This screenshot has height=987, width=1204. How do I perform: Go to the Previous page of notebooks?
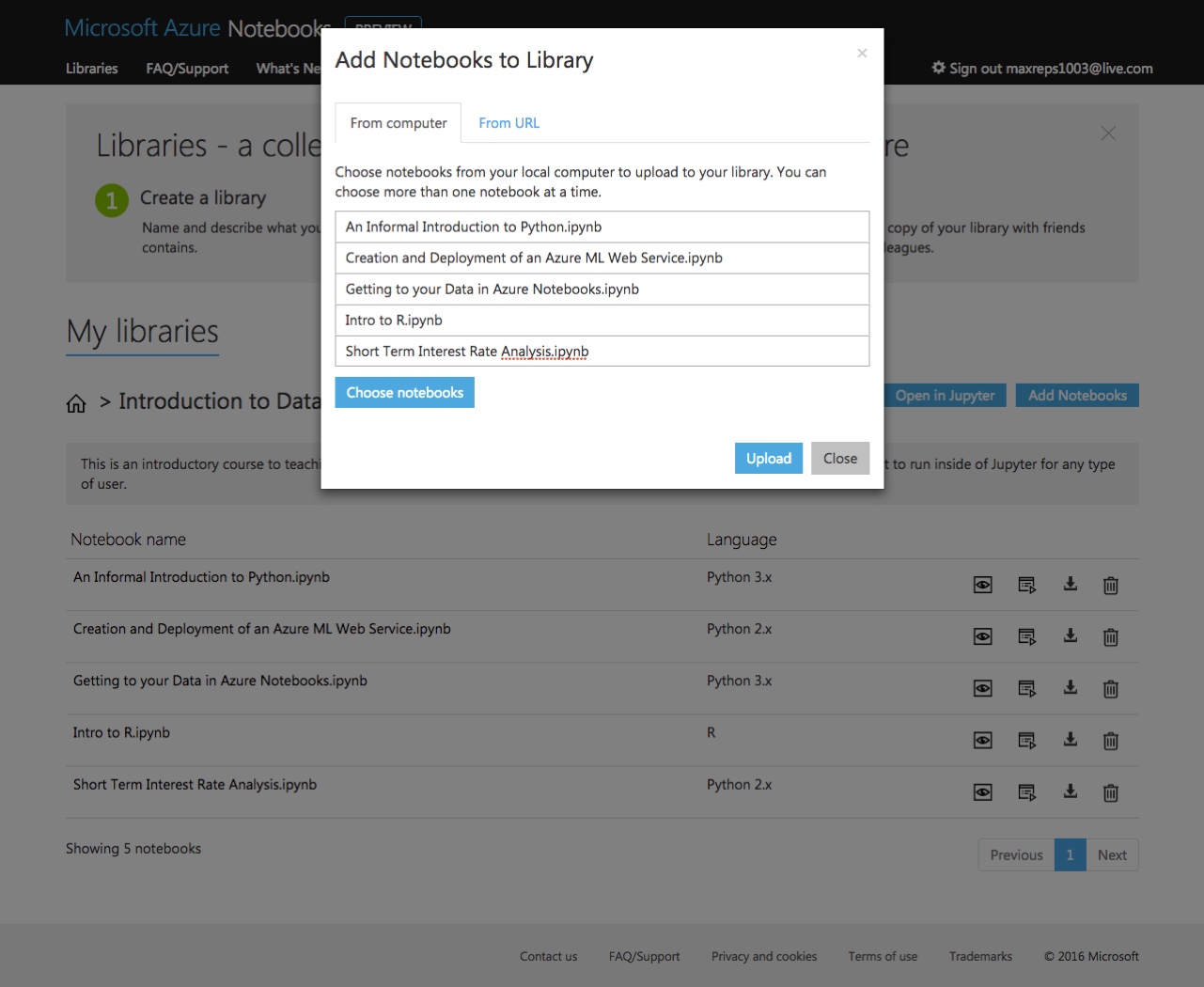coord(1016,855)
